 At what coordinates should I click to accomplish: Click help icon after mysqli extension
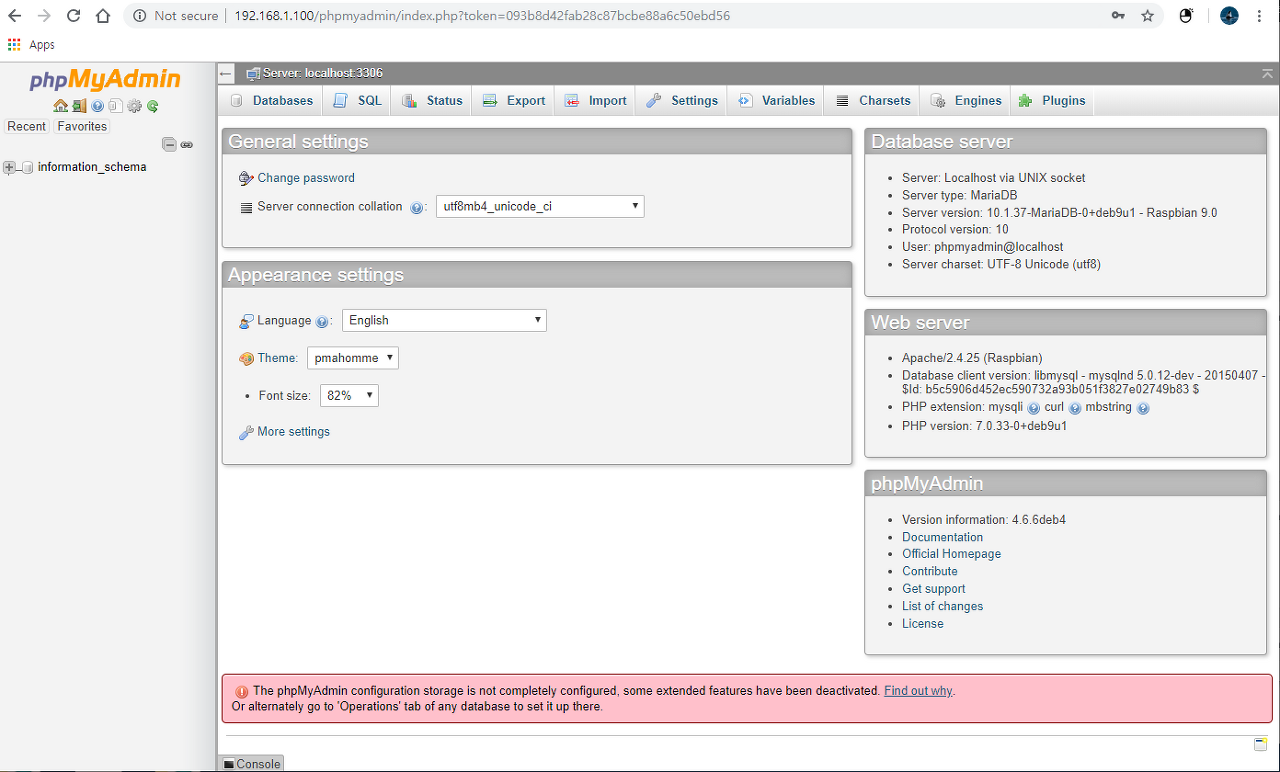coord(1034,408)
